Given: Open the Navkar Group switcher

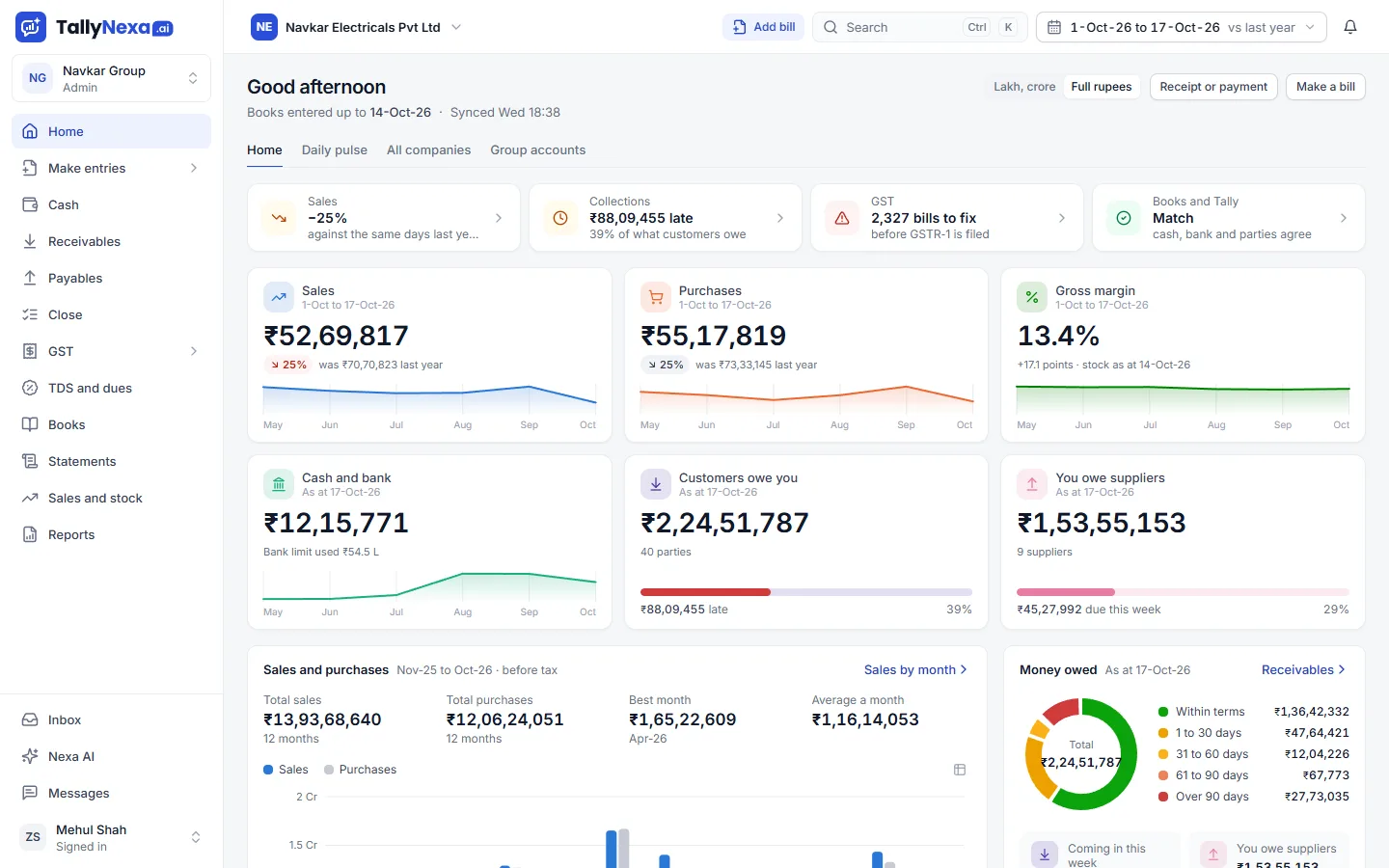Looking at the screenshot, I should point(112,78).
